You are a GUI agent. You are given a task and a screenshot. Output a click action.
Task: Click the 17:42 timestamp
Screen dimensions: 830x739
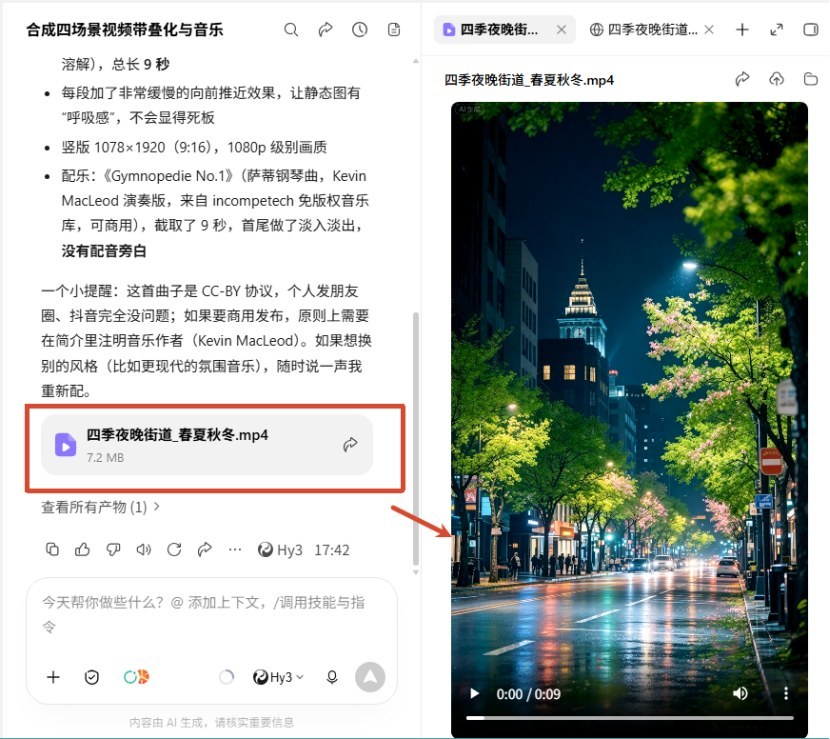point(332,549)
